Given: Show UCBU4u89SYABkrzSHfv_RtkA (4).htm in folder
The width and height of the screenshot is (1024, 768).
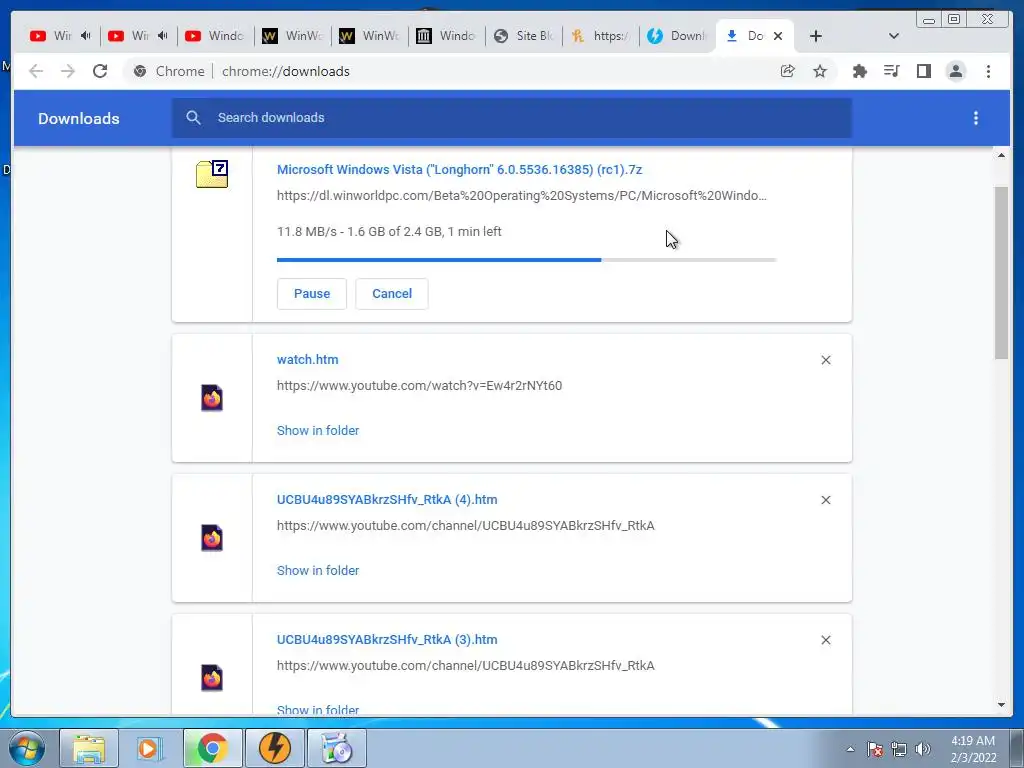Looking at the screenshot, I should click(x=318, y=570).
